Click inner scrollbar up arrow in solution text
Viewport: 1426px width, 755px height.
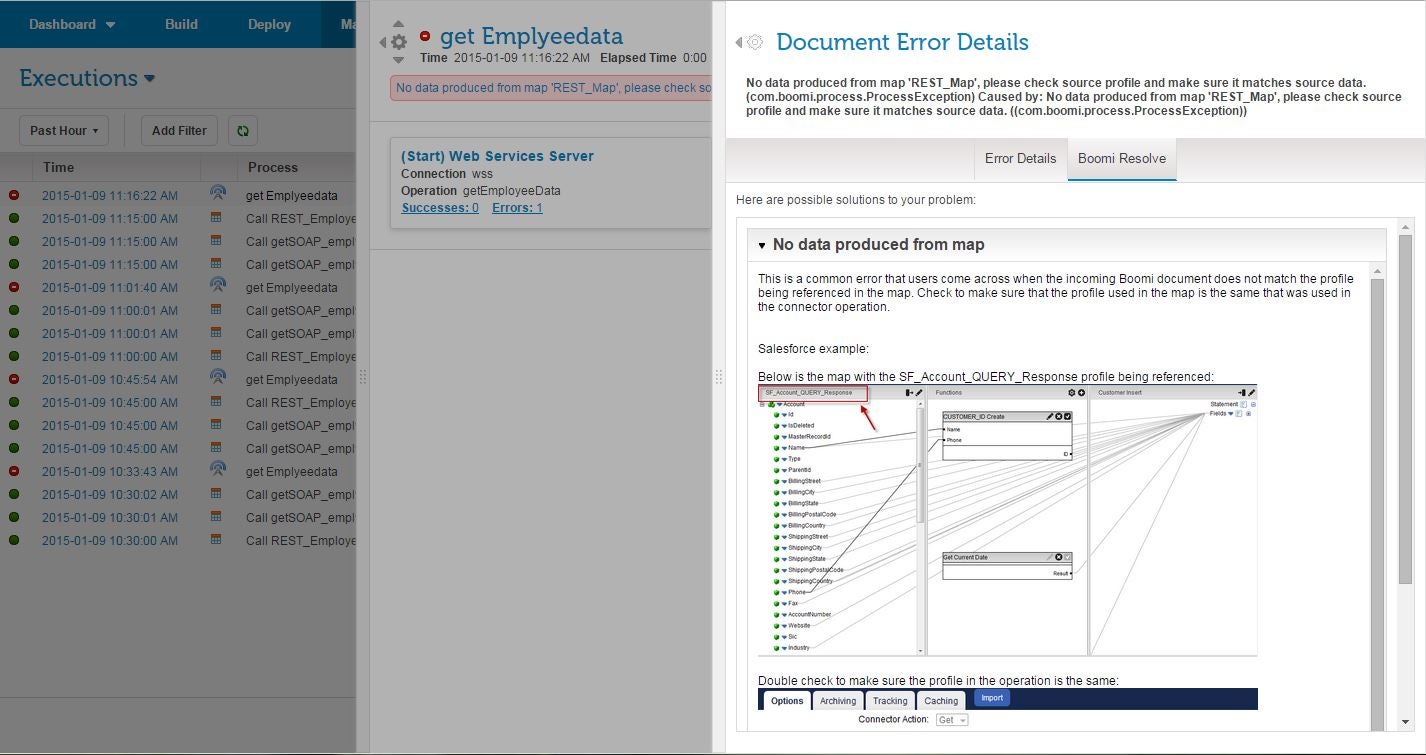(x=1377, y=271)
